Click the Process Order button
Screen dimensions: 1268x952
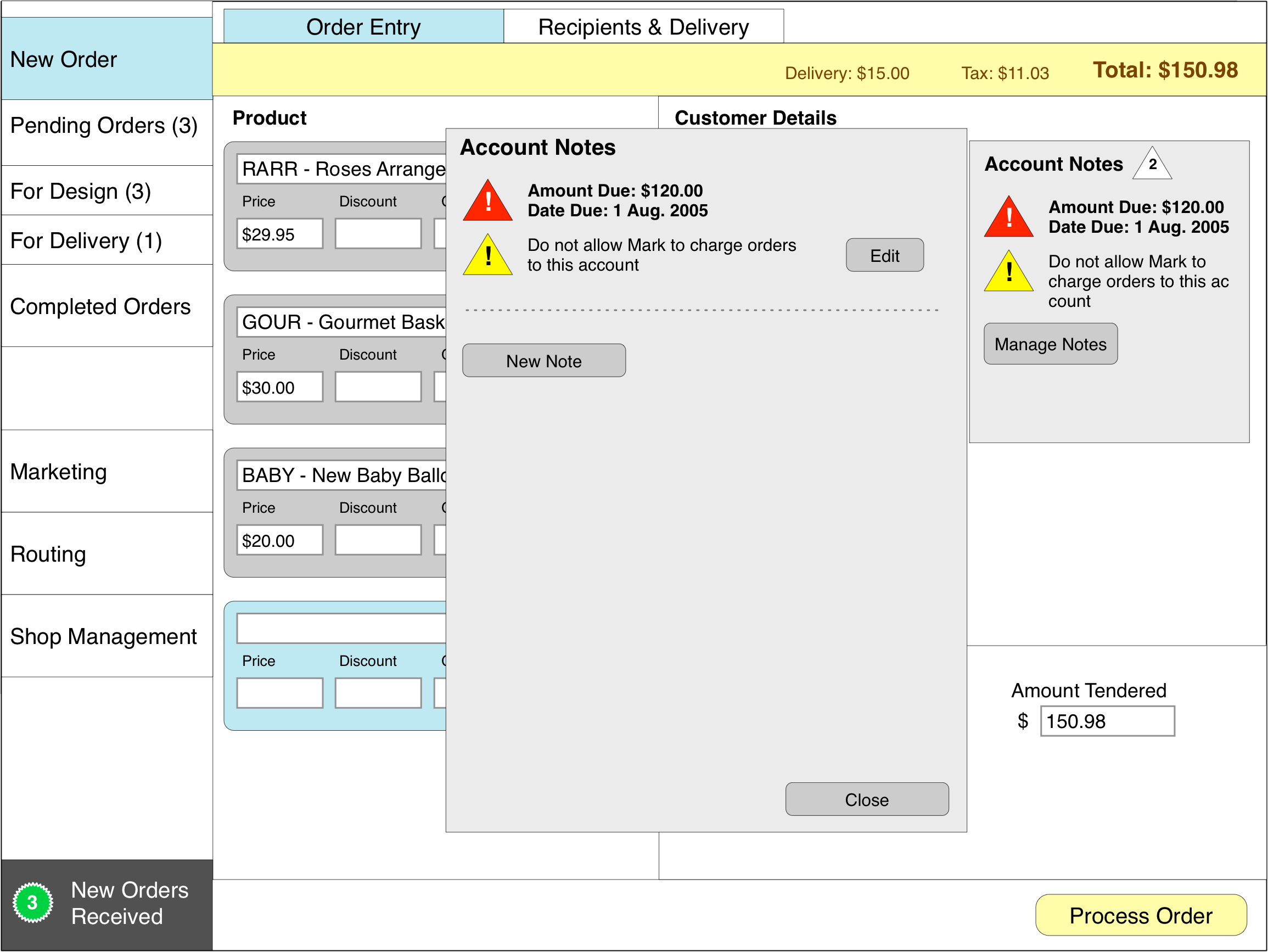coord(1141,915)
